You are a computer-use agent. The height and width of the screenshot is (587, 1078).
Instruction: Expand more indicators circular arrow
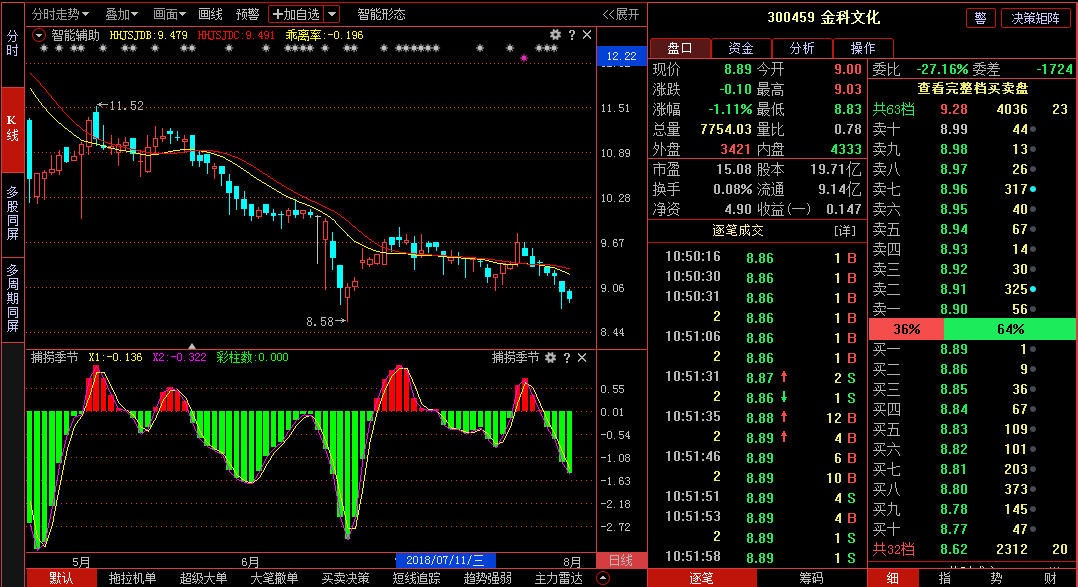603,578
